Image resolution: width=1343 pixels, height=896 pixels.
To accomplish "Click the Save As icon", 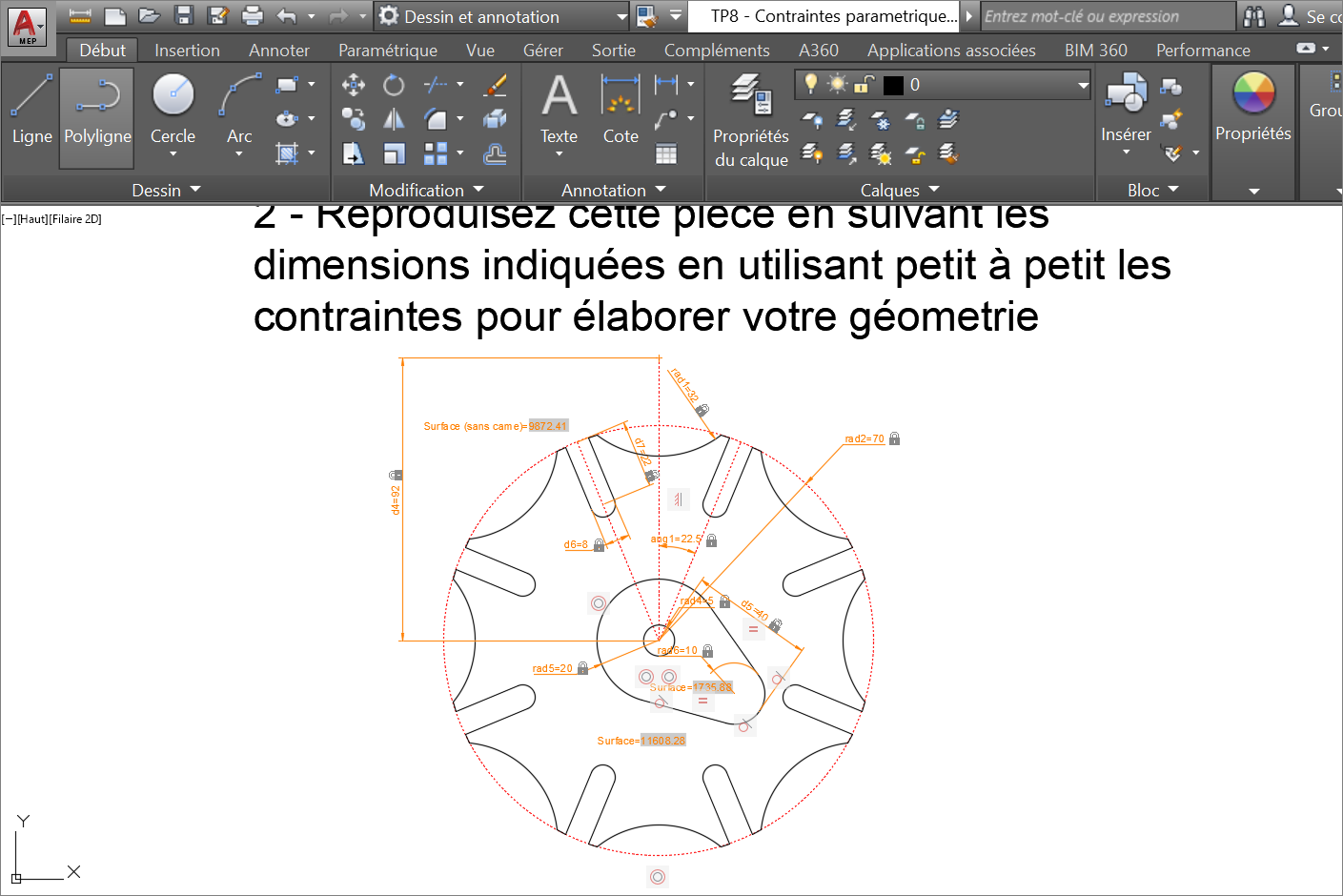I will click(218, 16).
